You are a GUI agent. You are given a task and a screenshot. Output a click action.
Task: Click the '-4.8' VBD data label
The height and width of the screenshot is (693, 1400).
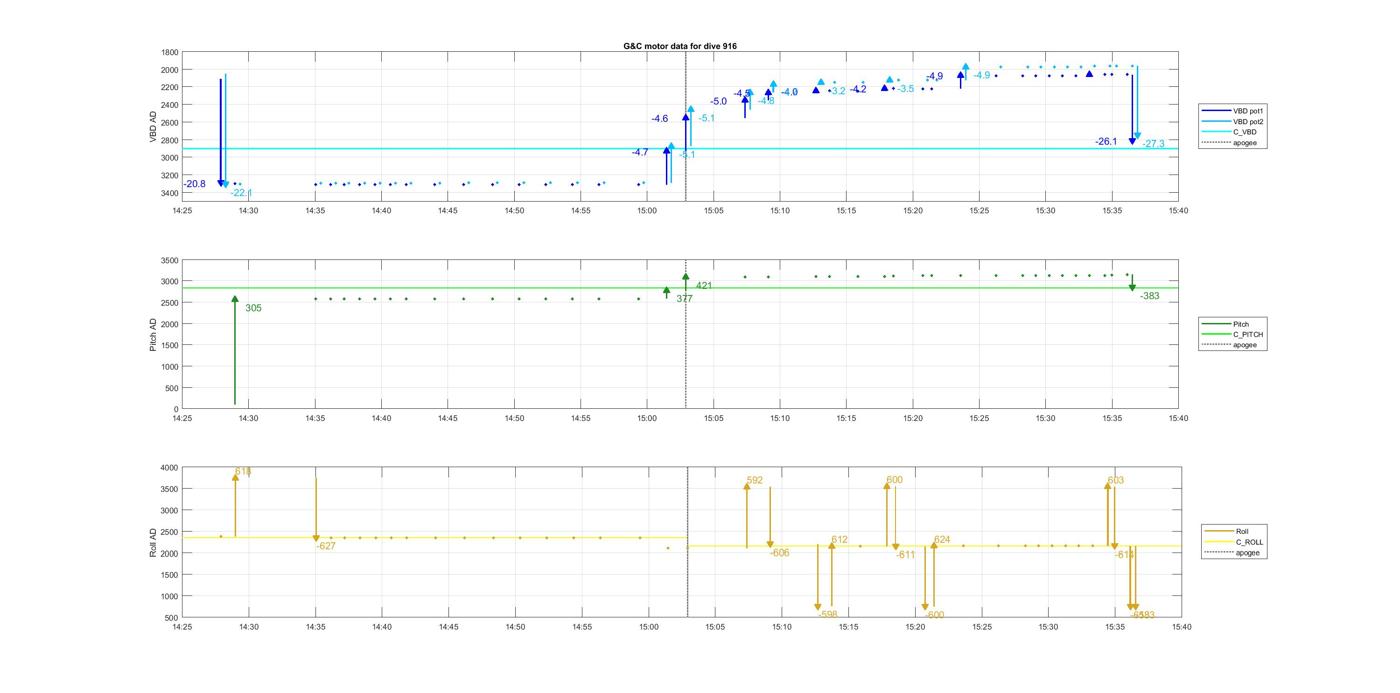pyautogui.click(x=766, y=101)
